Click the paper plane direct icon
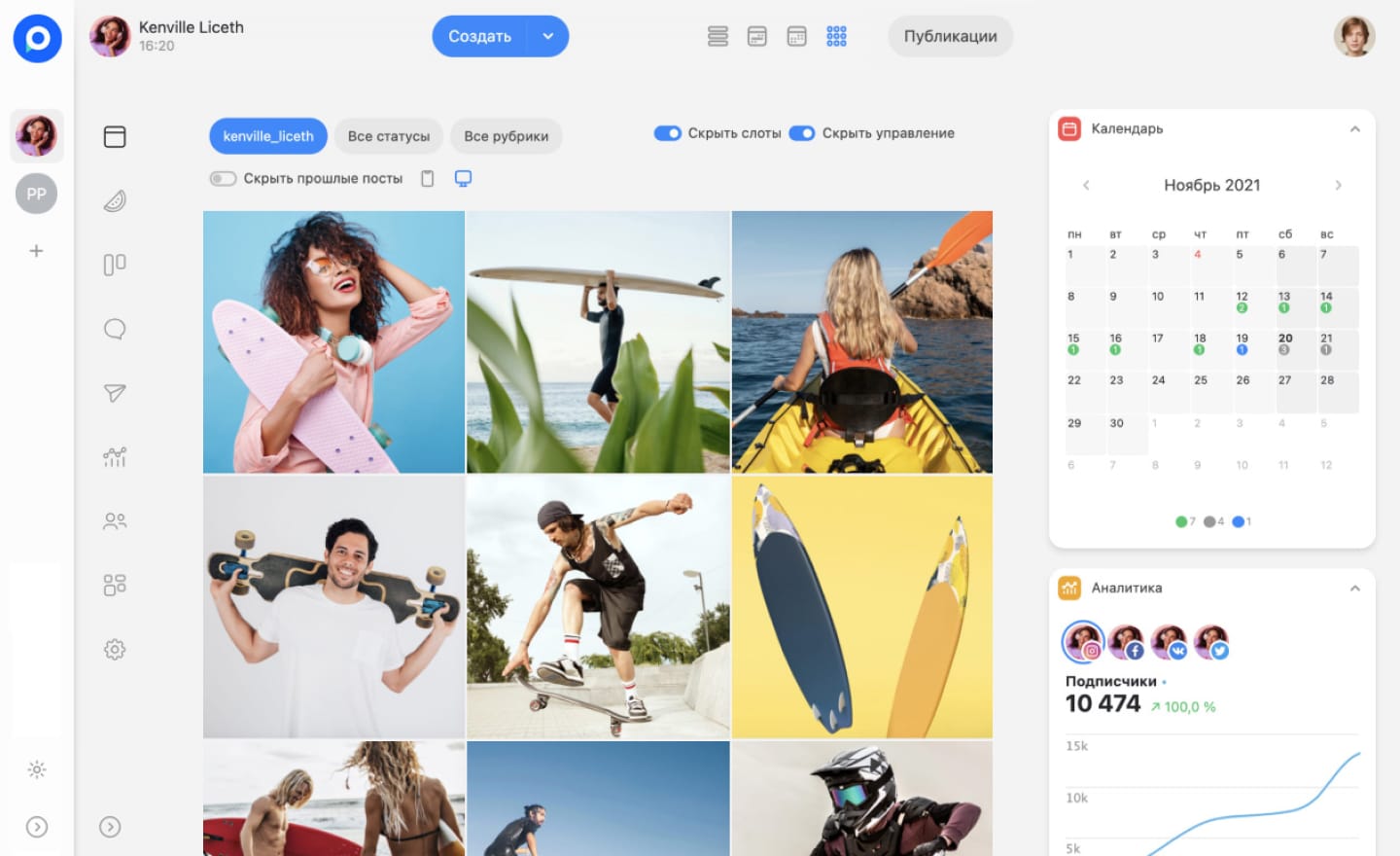 tap(115, 393)
